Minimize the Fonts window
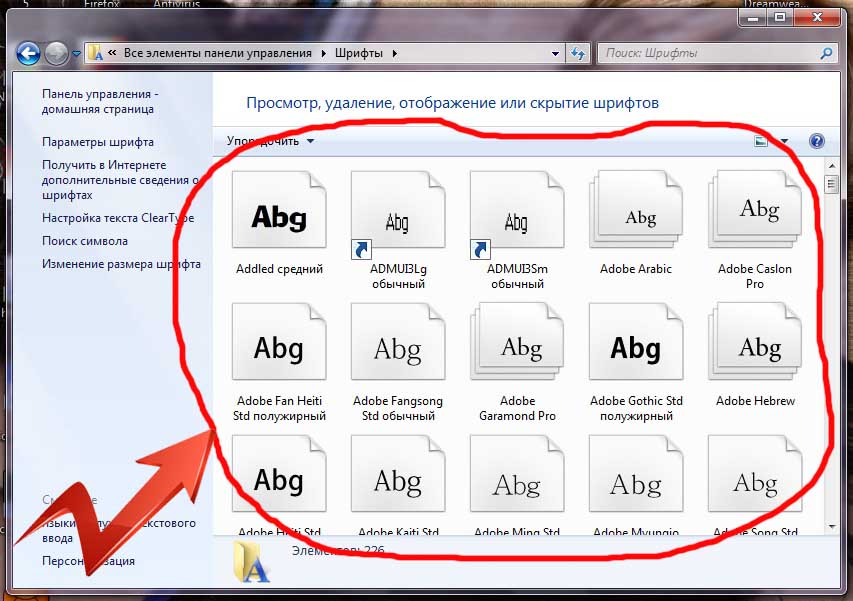The image size is (853, 601). point(753,18)
